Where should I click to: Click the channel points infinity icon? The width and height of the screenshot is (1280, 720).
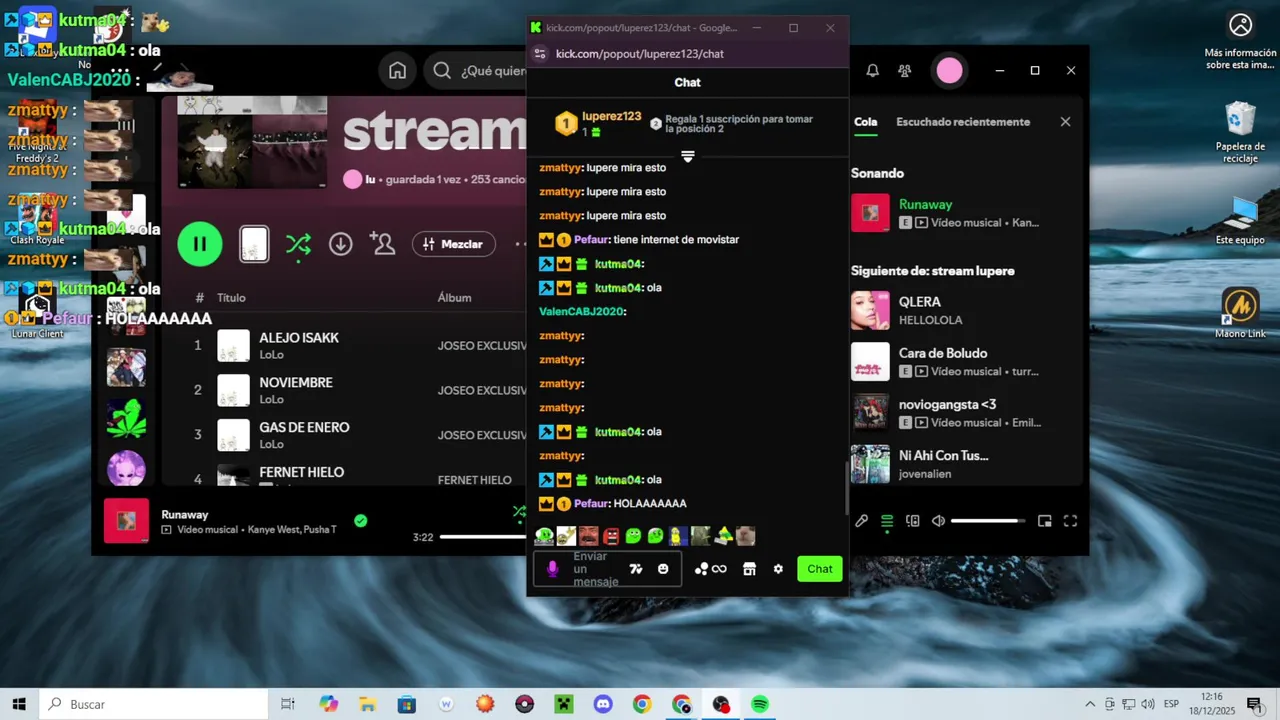click(711, 569)
